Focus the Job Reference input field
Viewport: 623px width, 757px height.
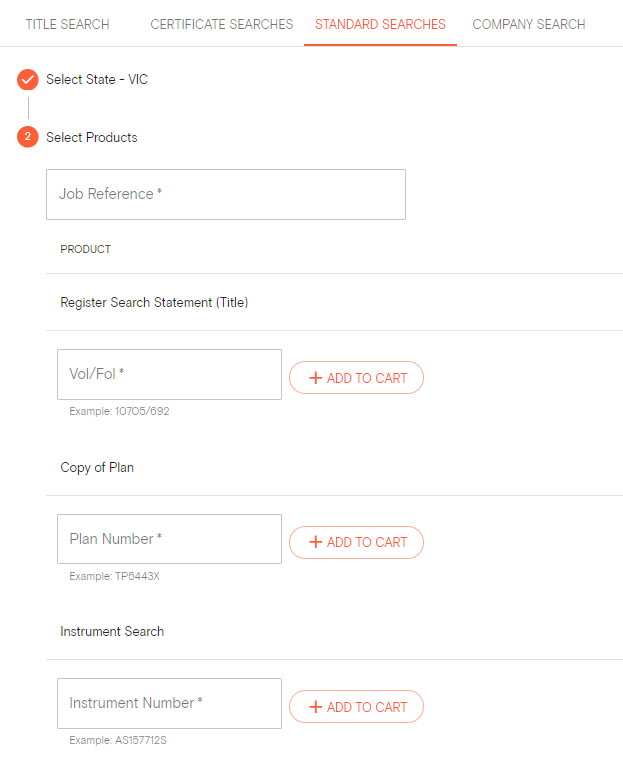226,194
